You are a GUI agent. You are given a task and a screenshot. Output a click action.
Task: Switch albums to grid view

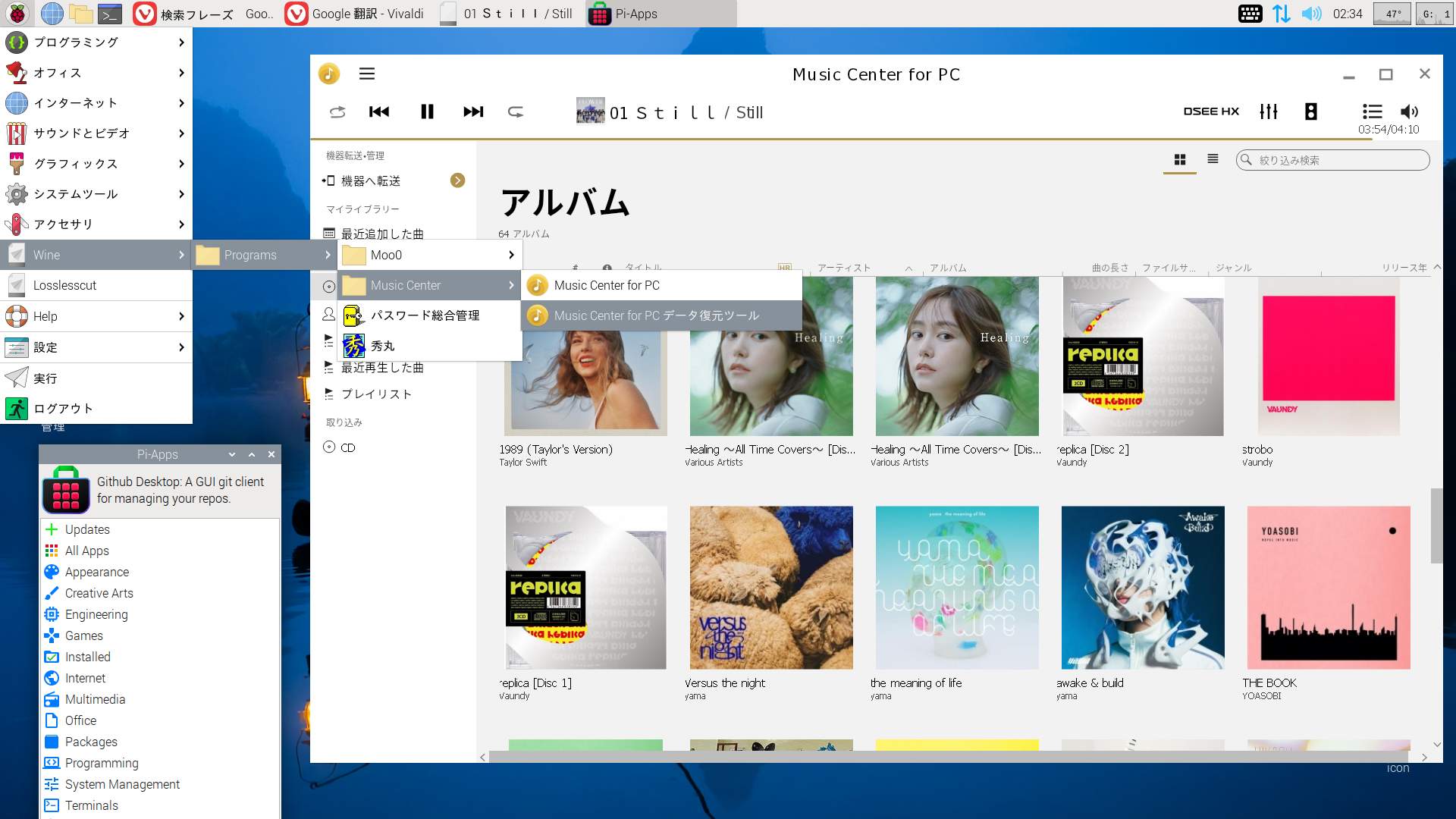[x=1180, y=159]
